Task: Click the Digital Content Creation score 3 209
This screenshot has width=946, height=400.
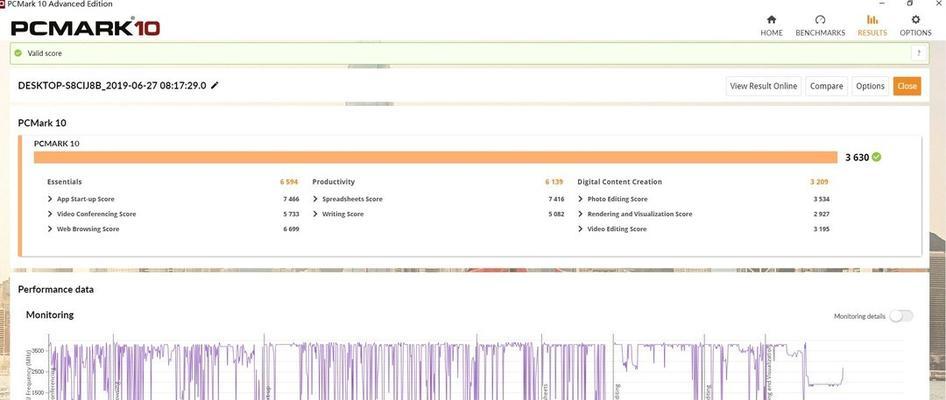Action: coord(819,182)
